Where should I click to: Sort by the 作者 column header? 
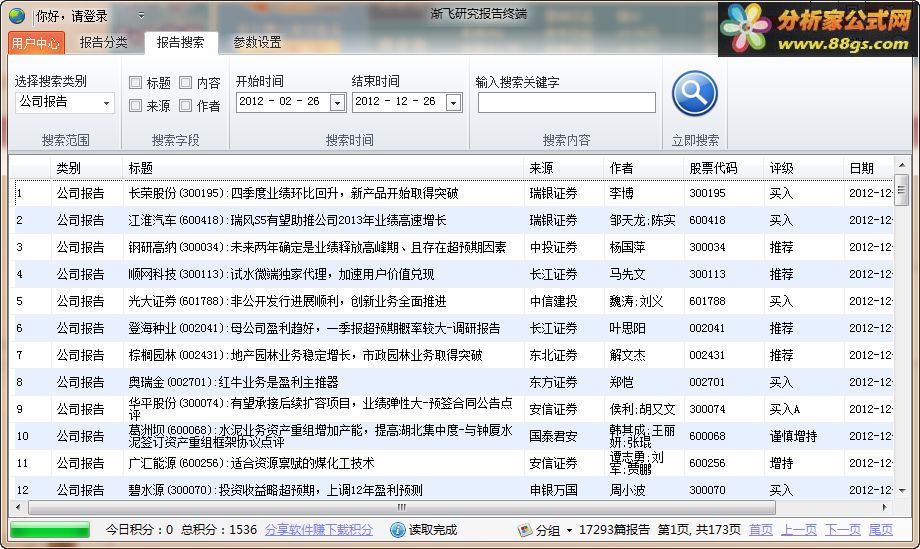(x=644, y=168)
